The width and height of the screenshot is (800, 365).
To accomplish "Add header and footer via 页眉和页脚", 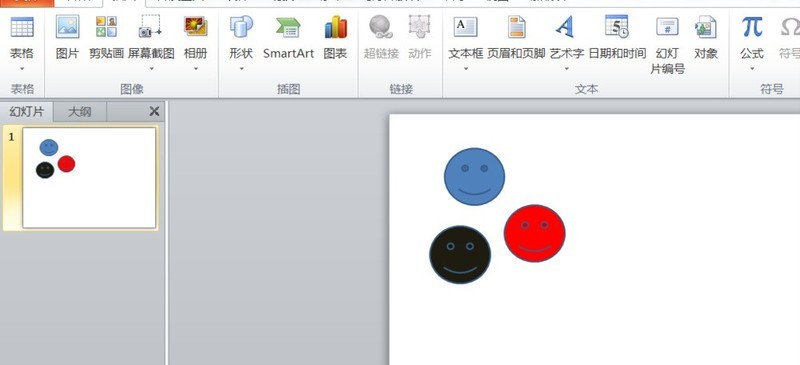I will coord(516,37).
